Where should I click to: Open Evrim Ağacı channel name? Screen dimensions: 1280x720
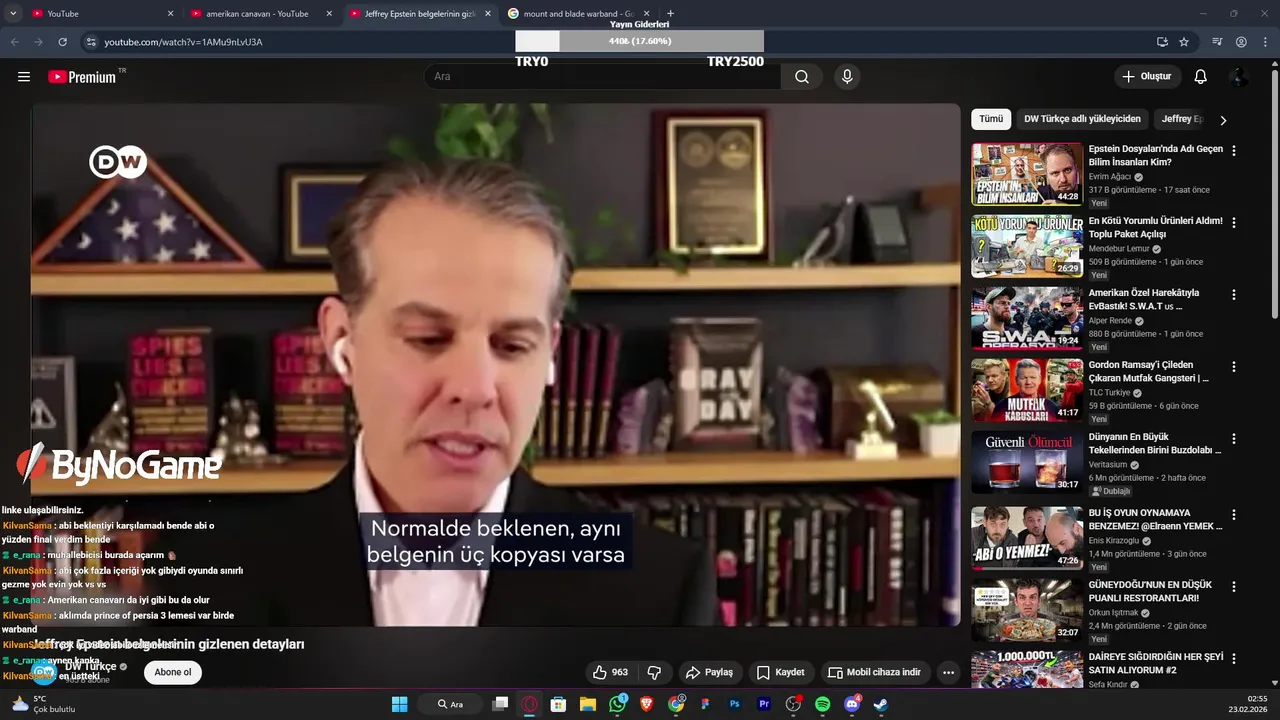coord(1109,177)
